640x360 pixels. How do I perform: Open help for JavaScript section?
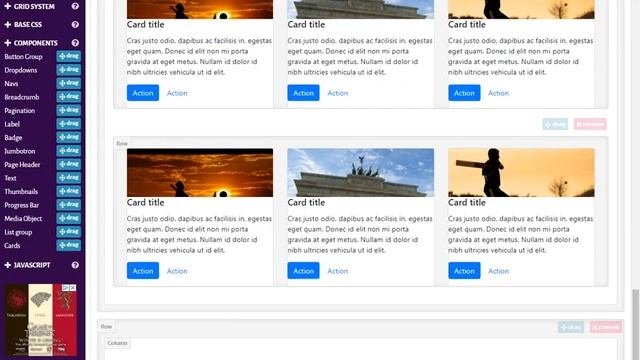pyautogui.click(x=75, y=265)
